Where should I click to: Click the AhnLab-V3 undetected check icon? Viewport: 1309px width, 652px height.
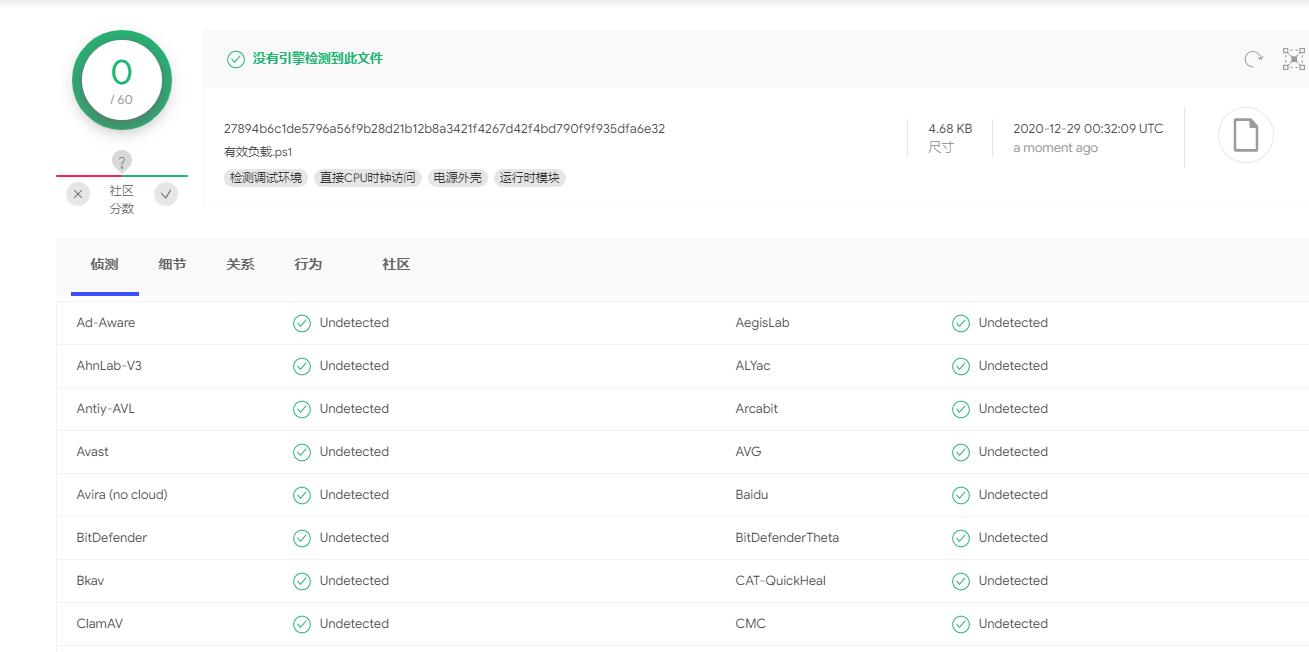click(x=302, y=366)
